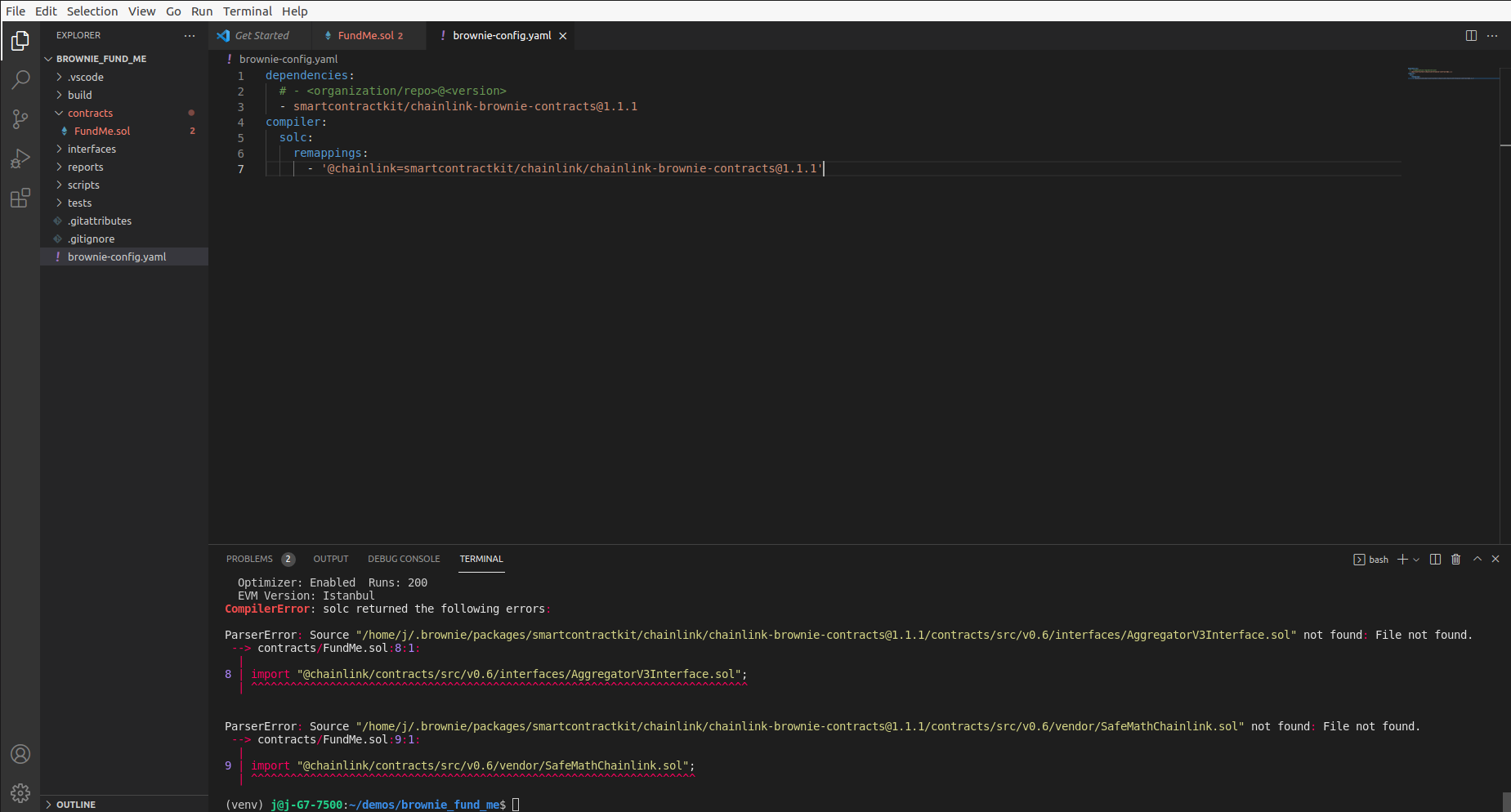Expand the interfaces folder
This screenshot has width=1511, height=812.
point(124,149)
